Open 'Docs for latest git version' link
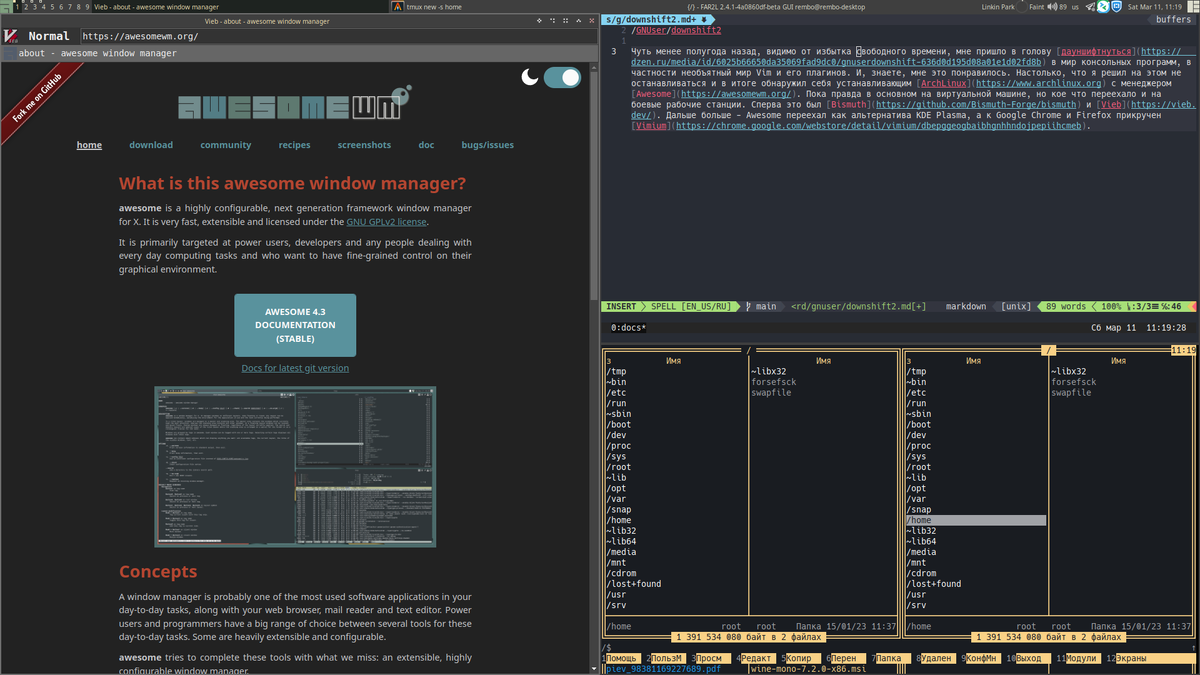 click(295, 368)
